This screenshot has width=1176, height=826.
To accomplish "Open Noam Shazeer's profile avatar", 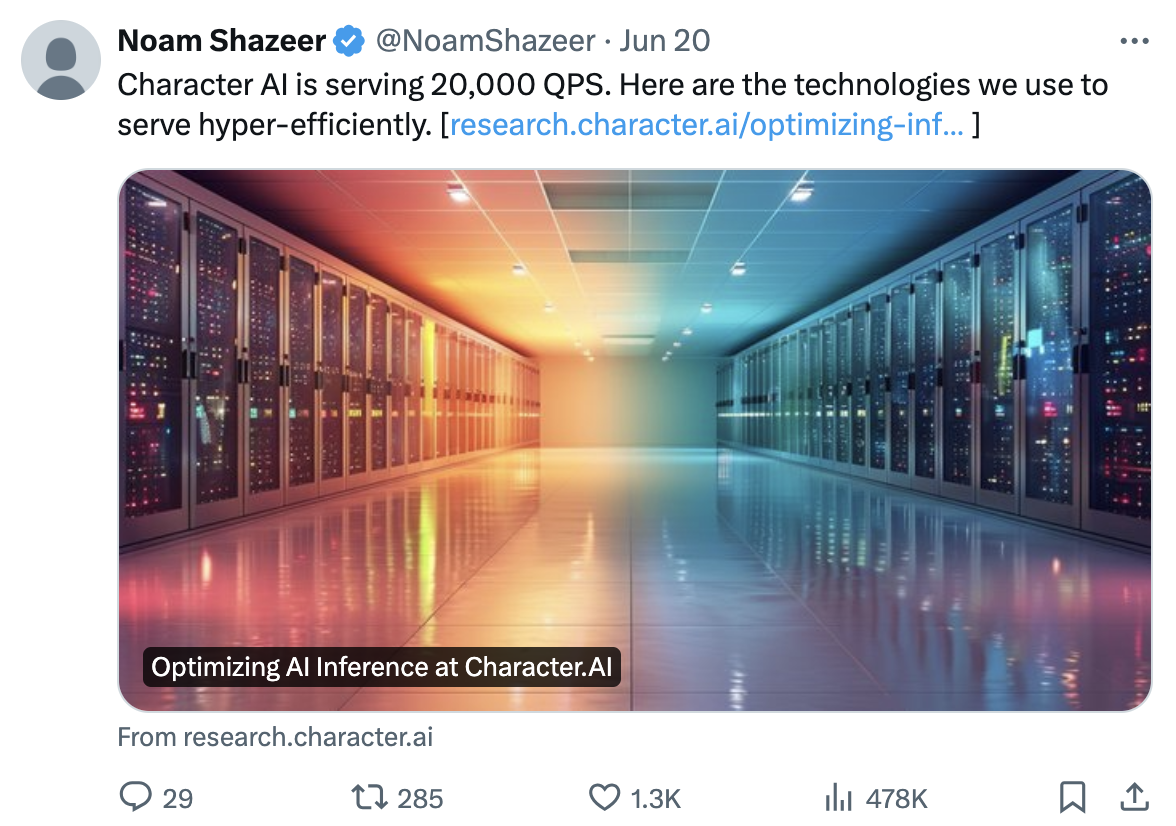I will (x=61, y=60).
